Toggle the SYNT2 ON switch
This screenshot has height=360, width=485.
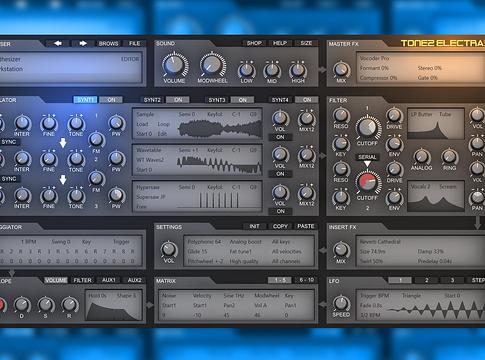pyautogui.click(x=178, y=100)
